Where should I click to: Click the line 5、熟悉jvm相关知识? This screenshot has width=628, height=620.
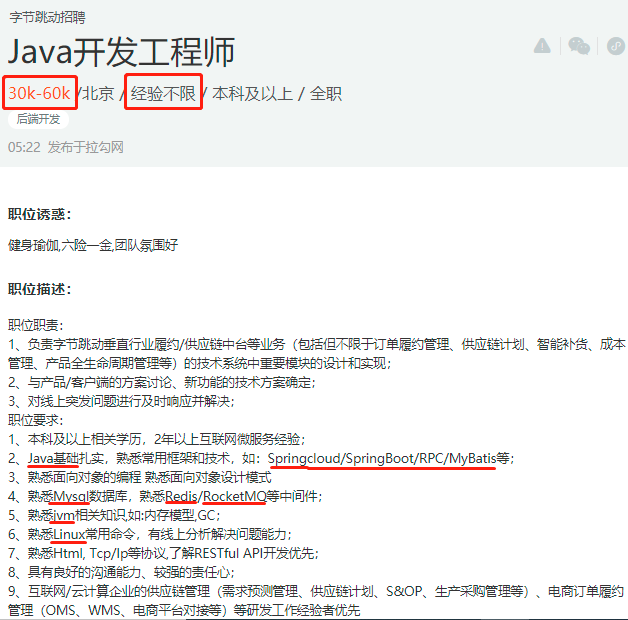click(114, 515)
